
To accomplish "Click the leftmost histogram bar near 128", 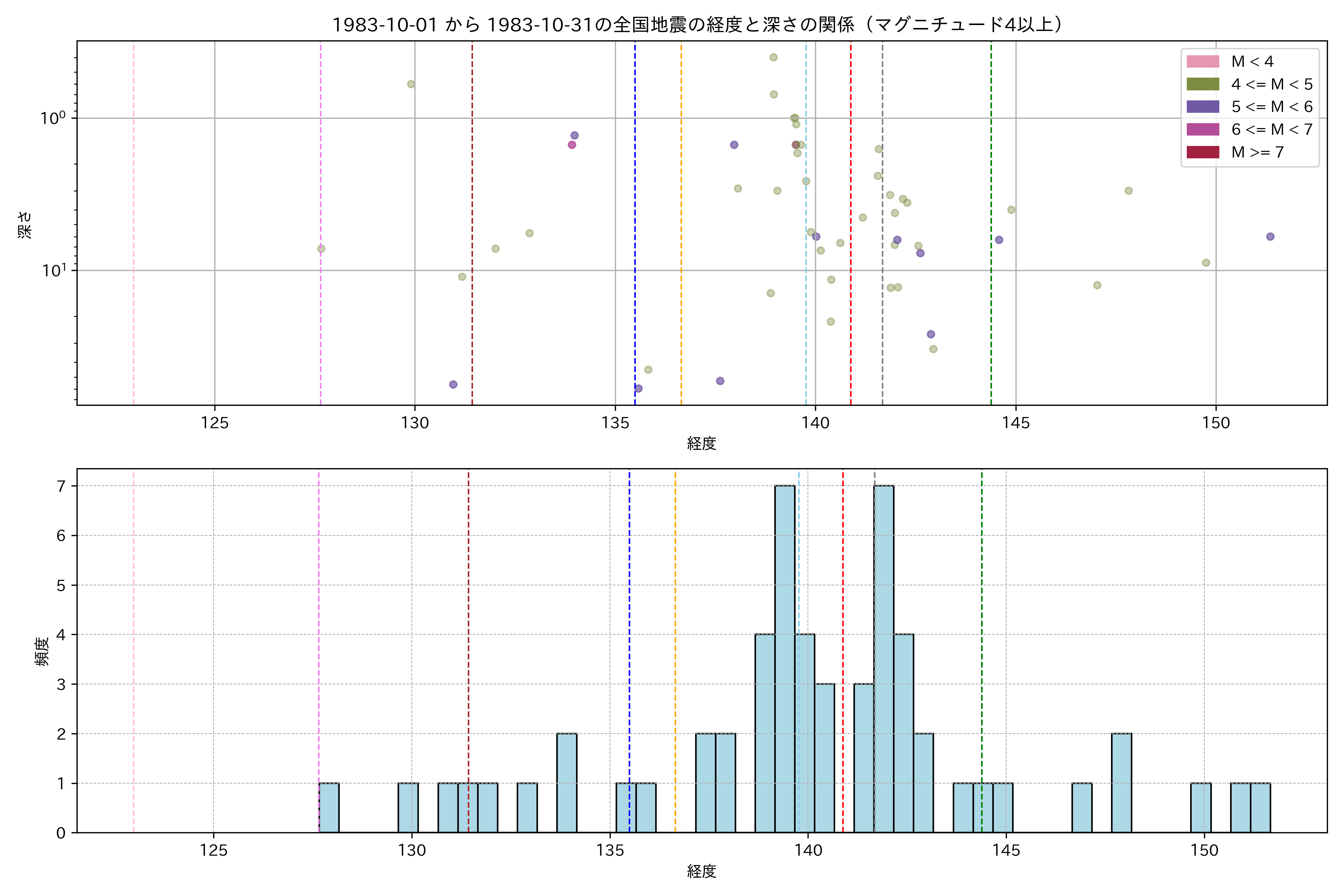I will (x=329, y=808).
